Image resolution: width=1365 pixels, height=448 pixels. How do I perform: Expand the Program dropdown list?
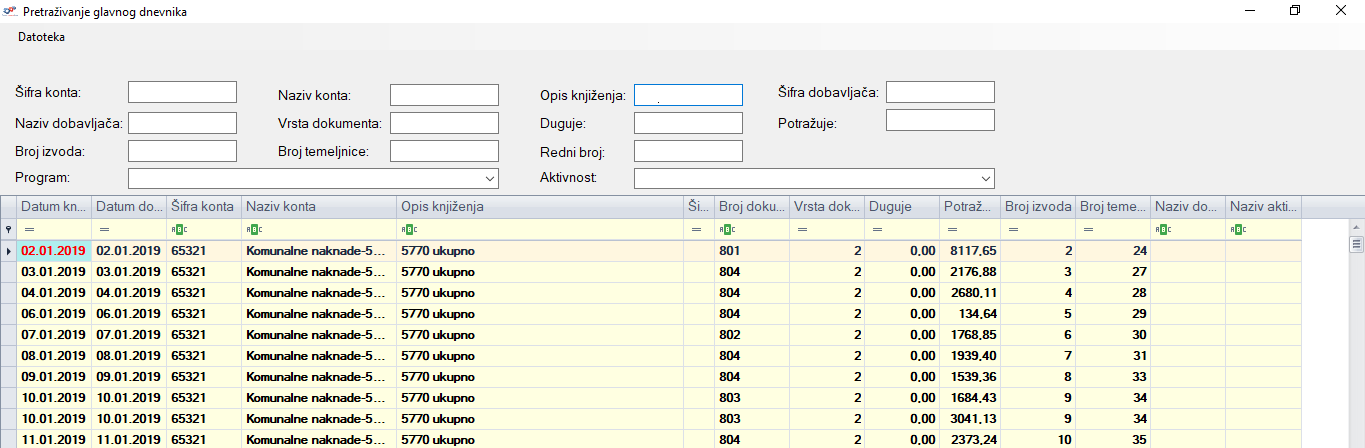click(x=490, y=178)
